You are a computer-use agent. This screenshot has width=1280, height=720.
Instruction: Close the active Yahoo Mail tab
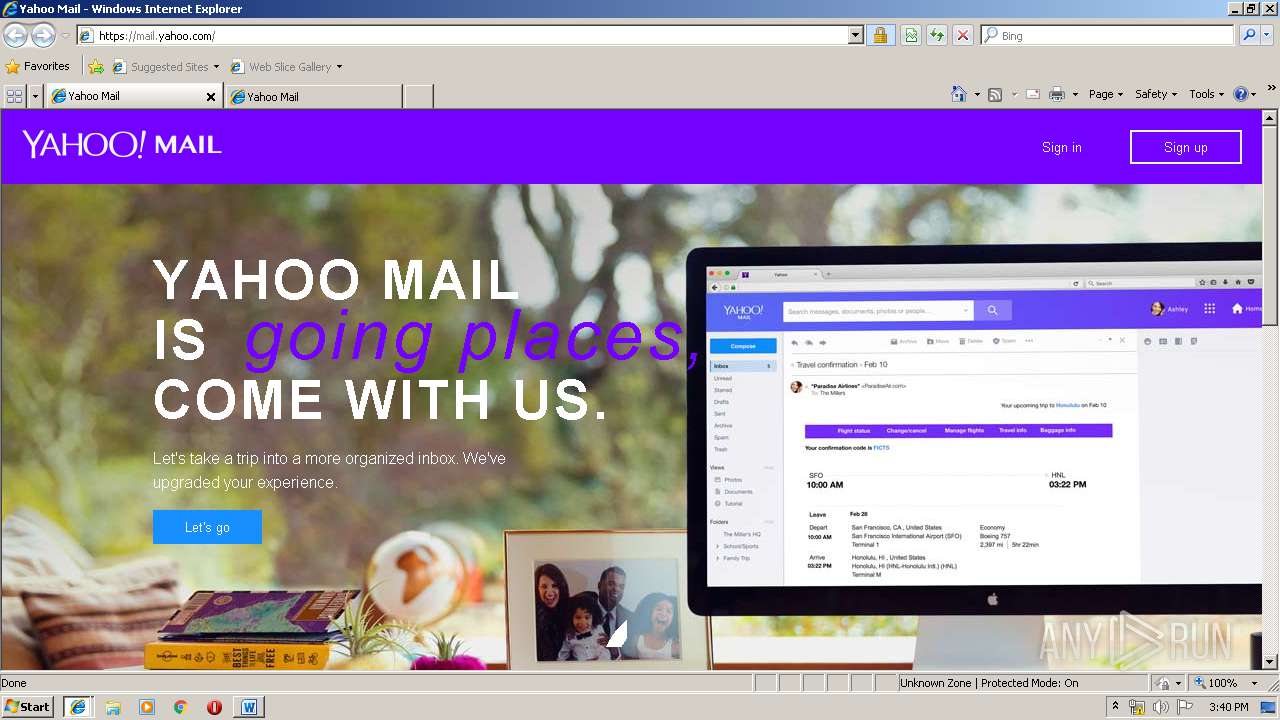click(x=211, y=97)
